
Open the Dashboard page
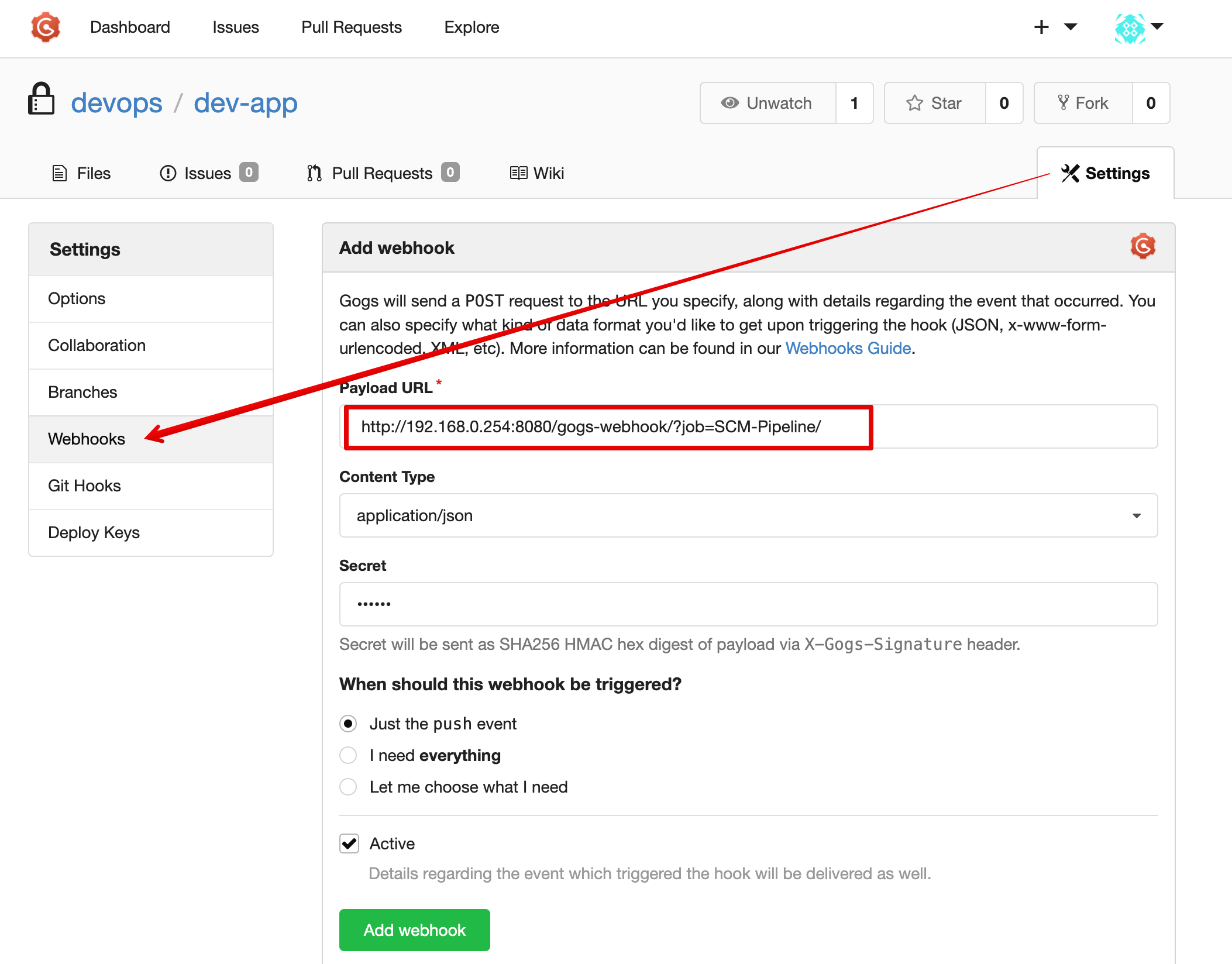point(130,27)
